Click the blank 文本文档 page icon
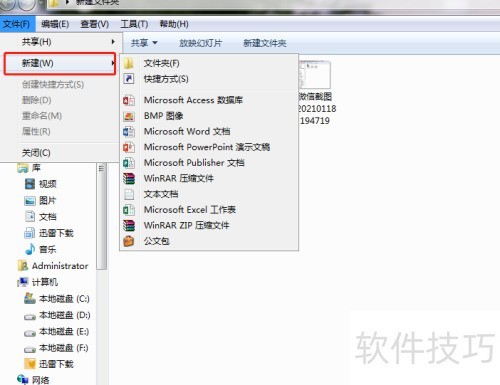Image resolution: width=500 pixels, height=385 pixels. [x=129, y=194]
